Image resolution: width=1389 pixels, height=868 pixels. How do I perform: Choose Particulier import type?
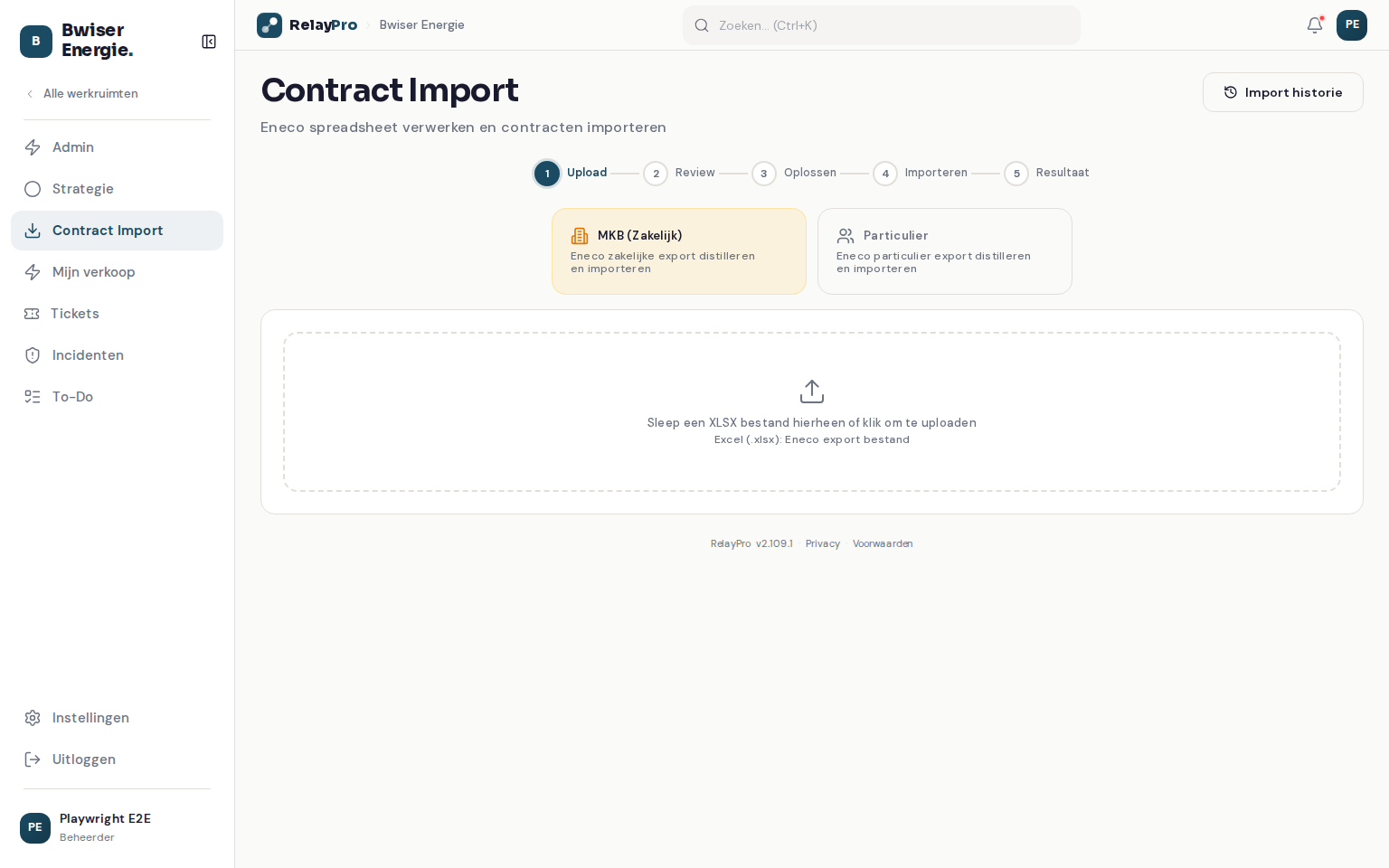[945, 251]
